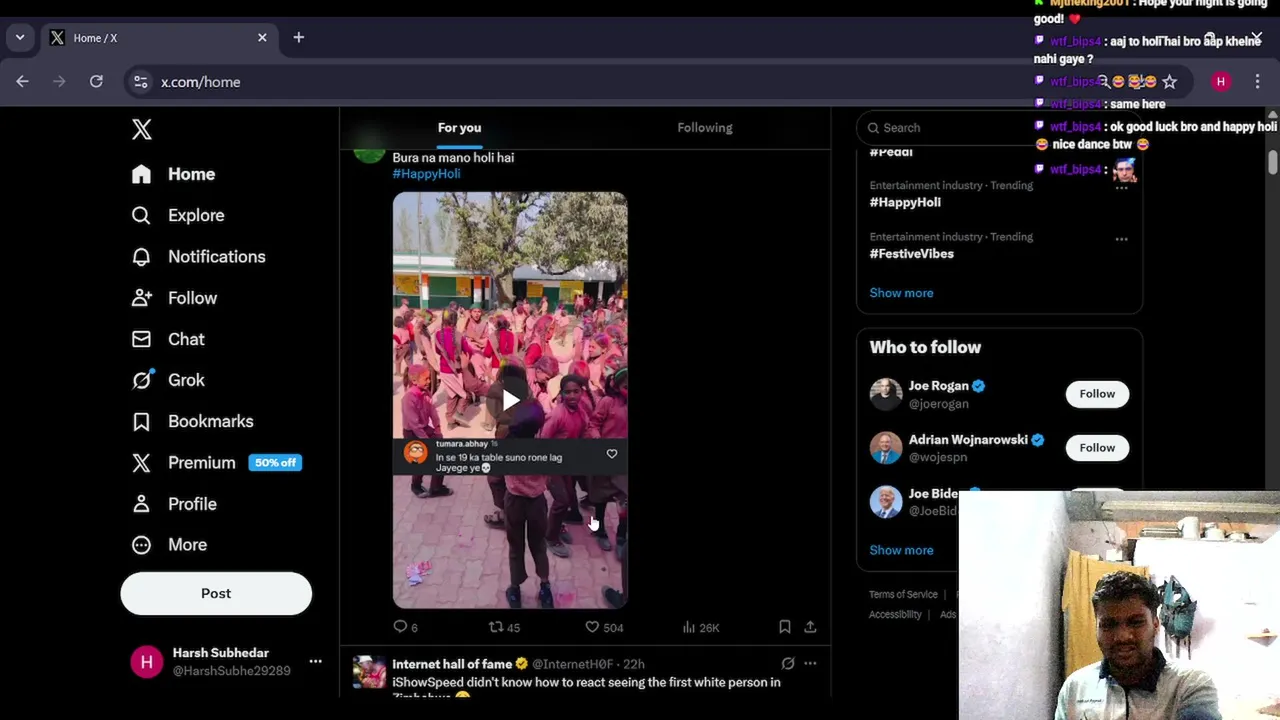Like the Holi post with 504 likes
Image resolution: width=1280 pixels, height=720 pixels.
tap(604, 627)
